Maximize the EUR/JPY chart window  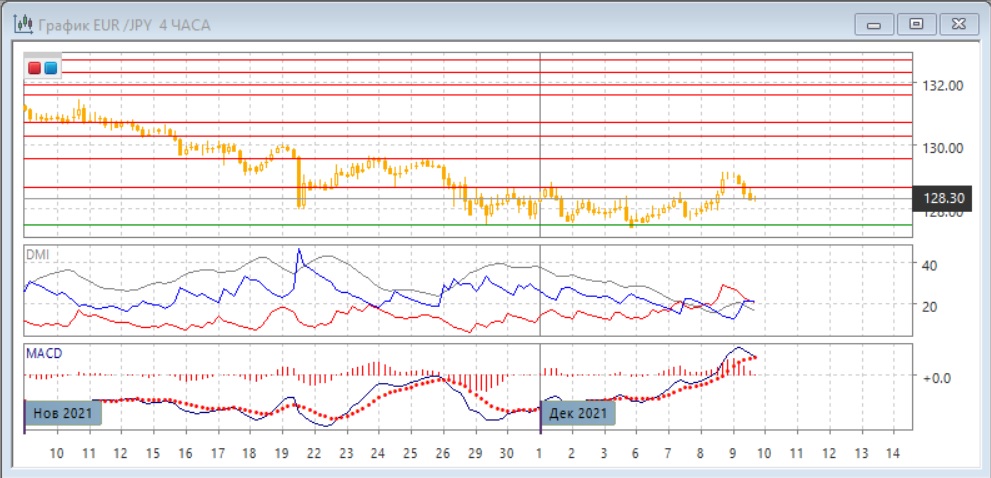tap(915, 23)
